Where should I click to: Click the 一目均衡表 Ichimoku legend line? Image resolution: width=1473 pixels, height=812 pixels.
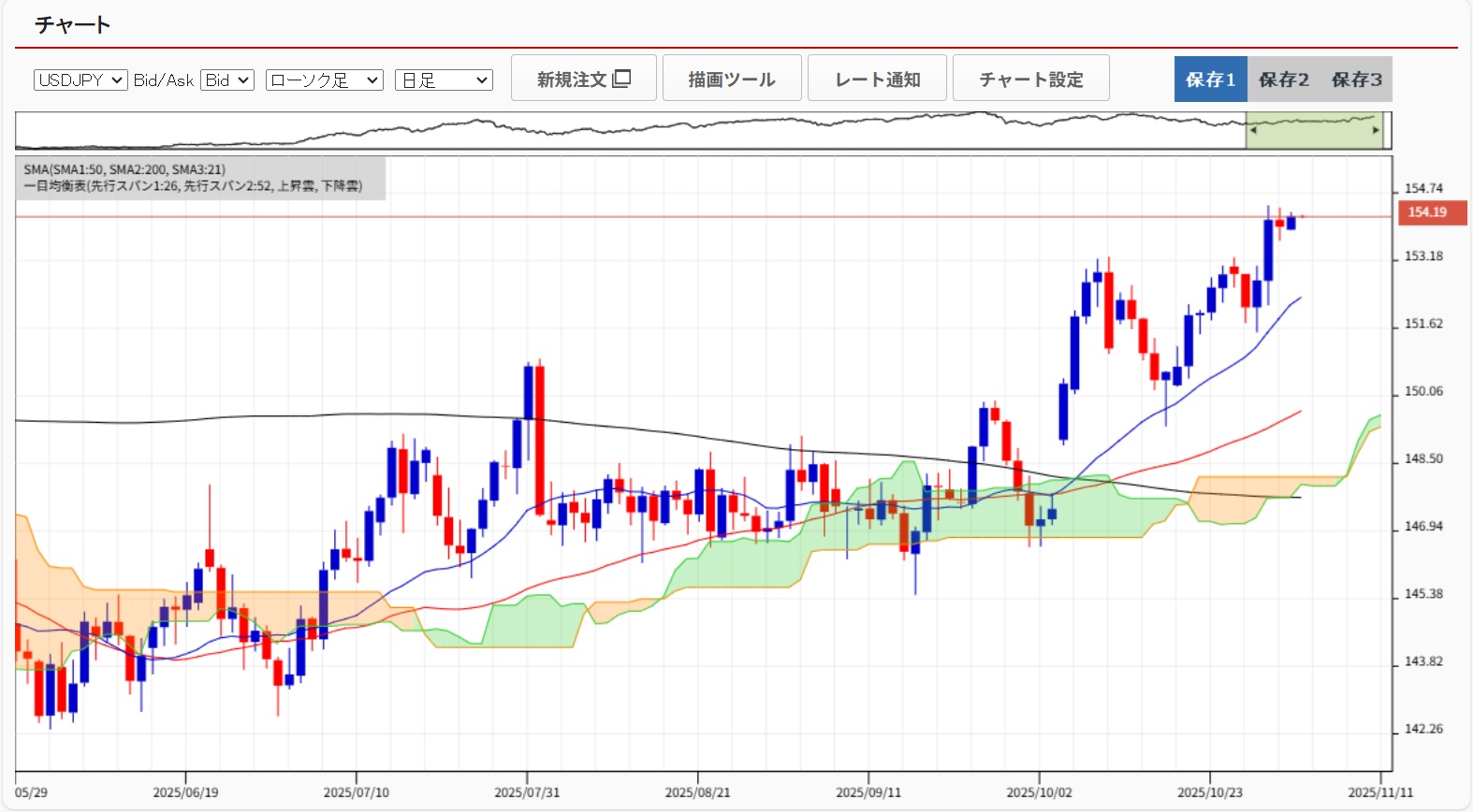click(x=193, y=186)
